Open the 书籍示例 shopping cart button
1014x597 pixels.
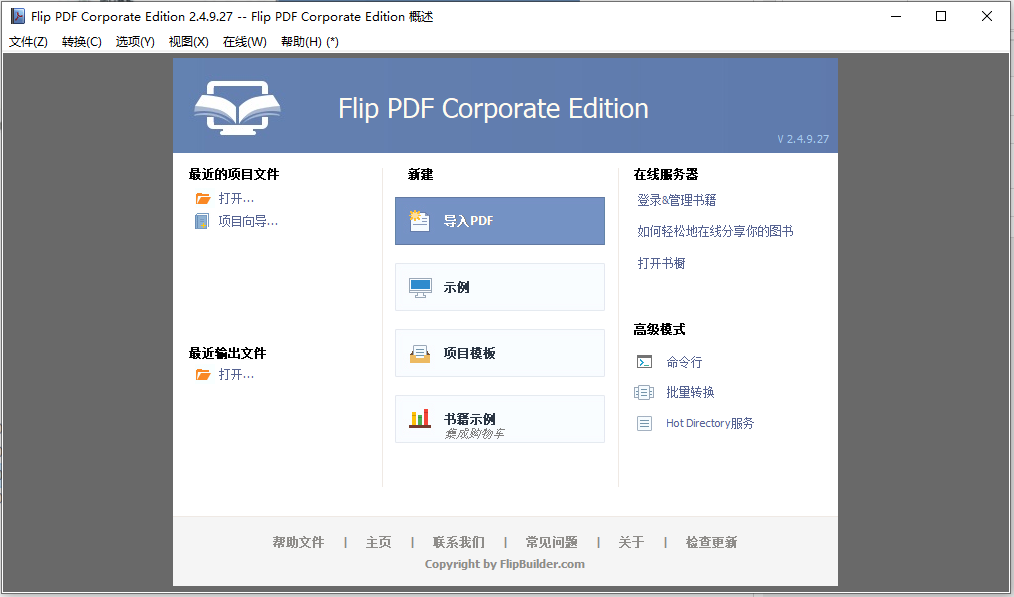pyautogui.click(x=500, y=419)
